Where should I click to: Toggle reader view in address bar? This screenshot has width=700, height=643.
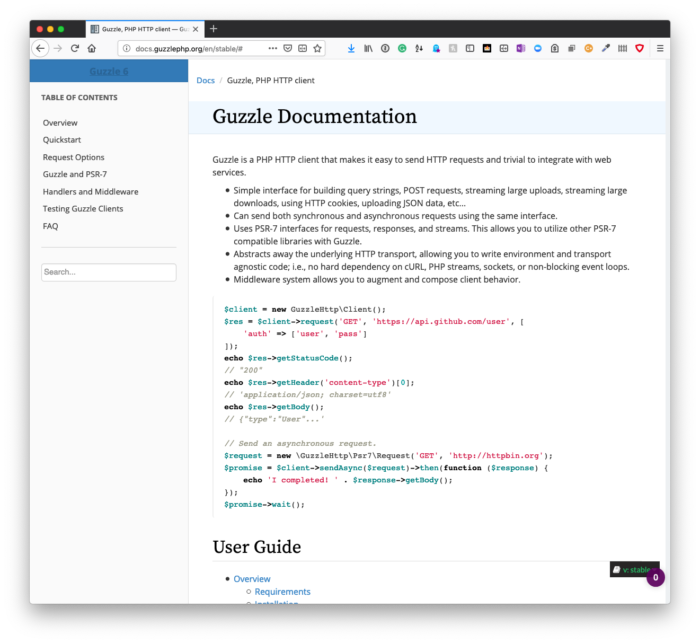(x=302, y=48)
